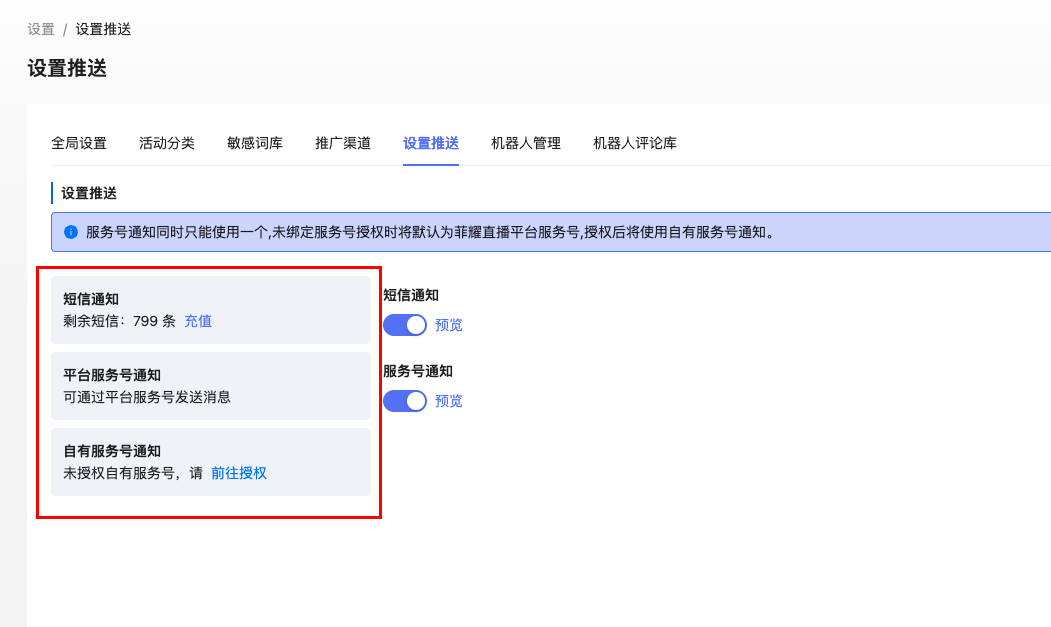Open the 机器人管理 tab
The image size is (1051, 627).
[526, 143]
